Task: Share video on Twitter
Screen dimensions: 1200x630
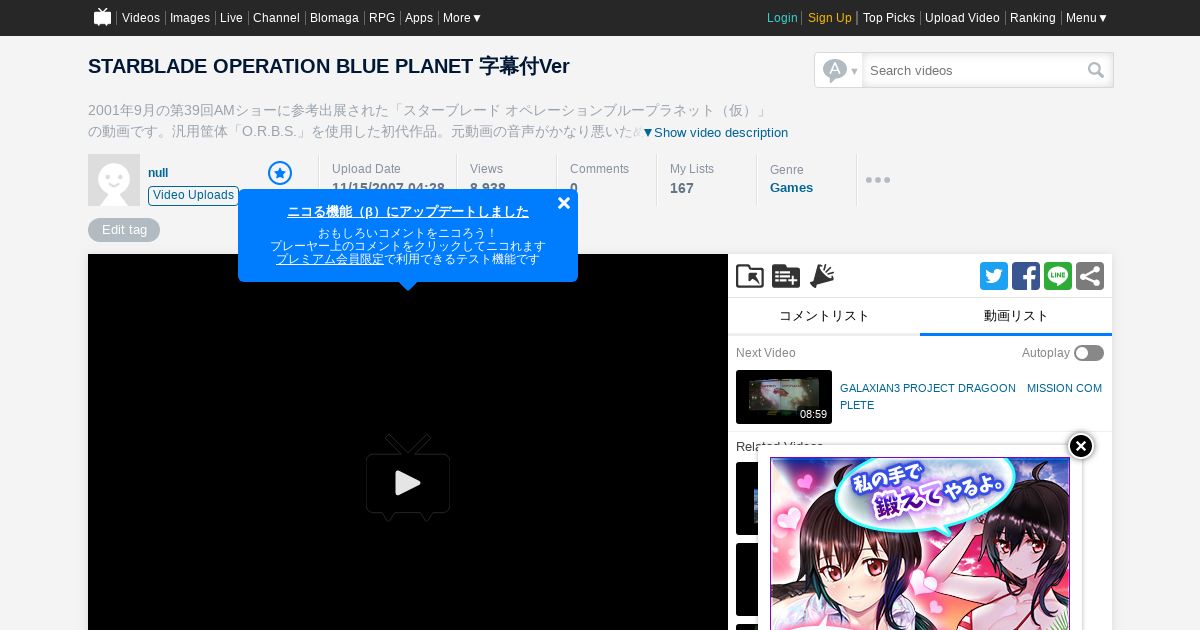Action: coord(994,276)
